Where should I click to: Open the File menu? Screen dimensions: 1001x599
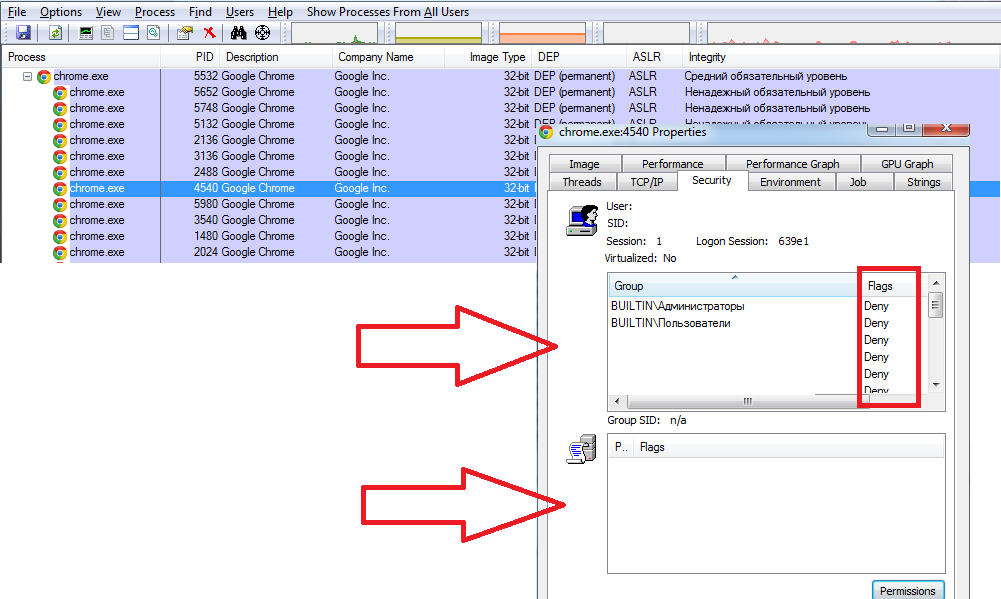pos(17,11)
